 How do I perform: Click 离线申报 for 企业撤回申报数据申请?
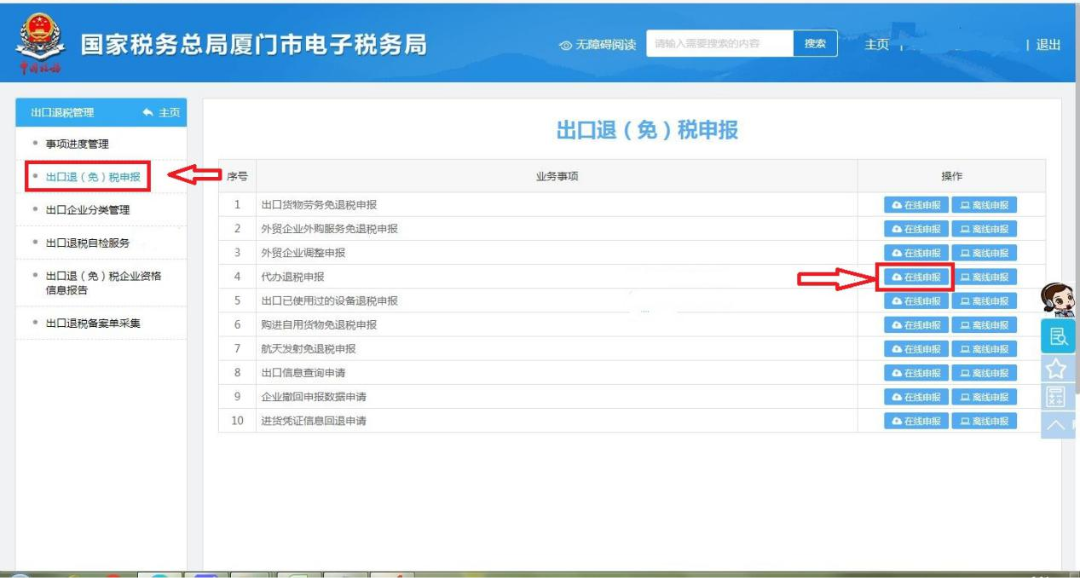pos(984,397)
